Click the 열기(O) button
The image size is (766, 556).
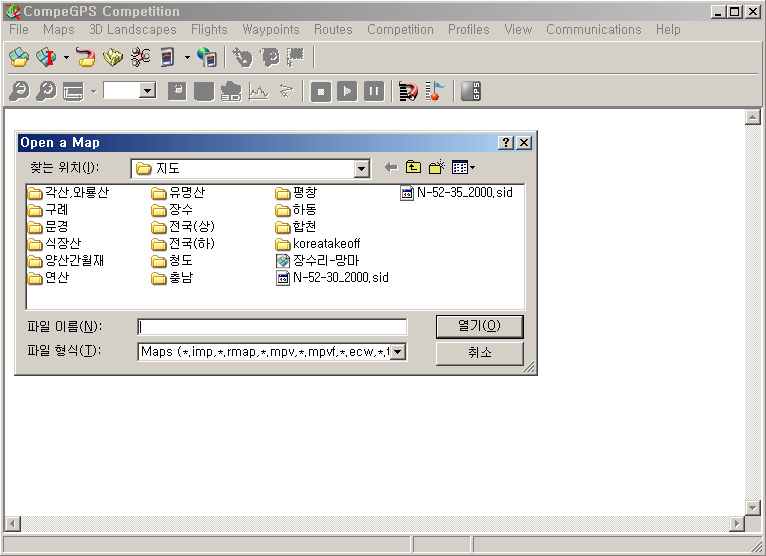(x=479, y=326)
